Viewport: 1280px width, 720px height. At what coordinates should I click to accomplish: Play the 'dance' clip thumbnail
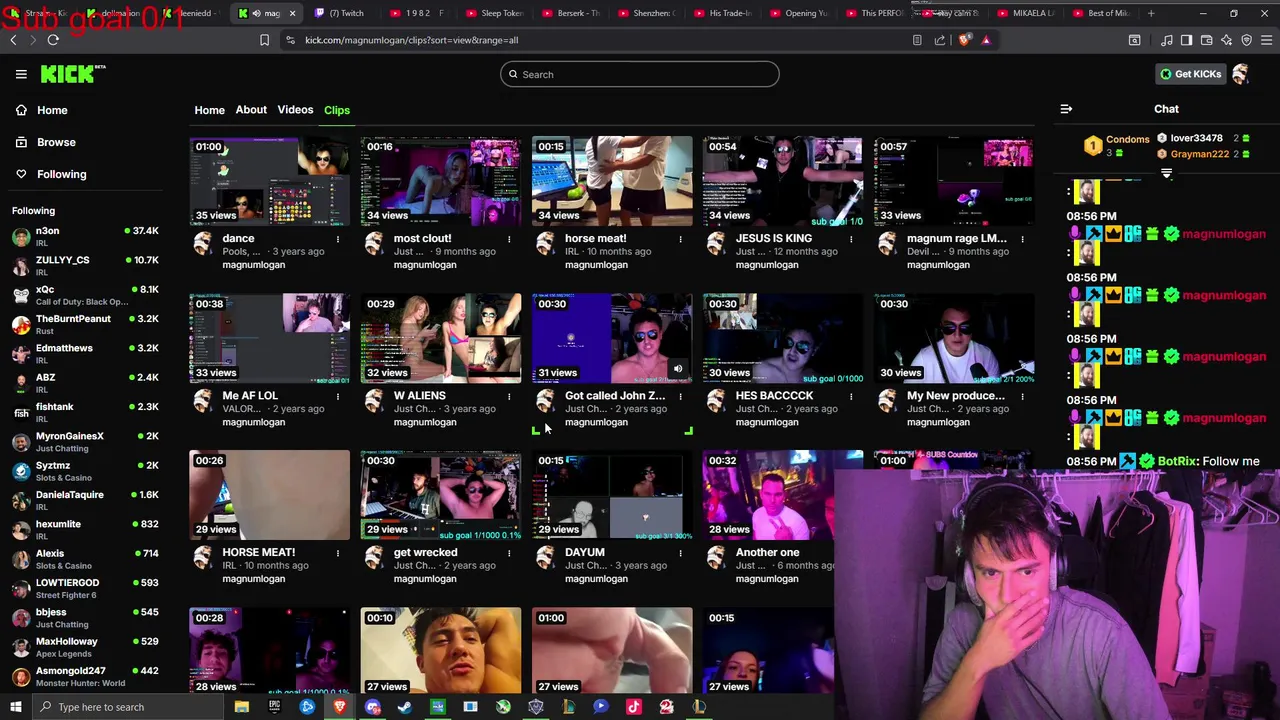[270, 181]
